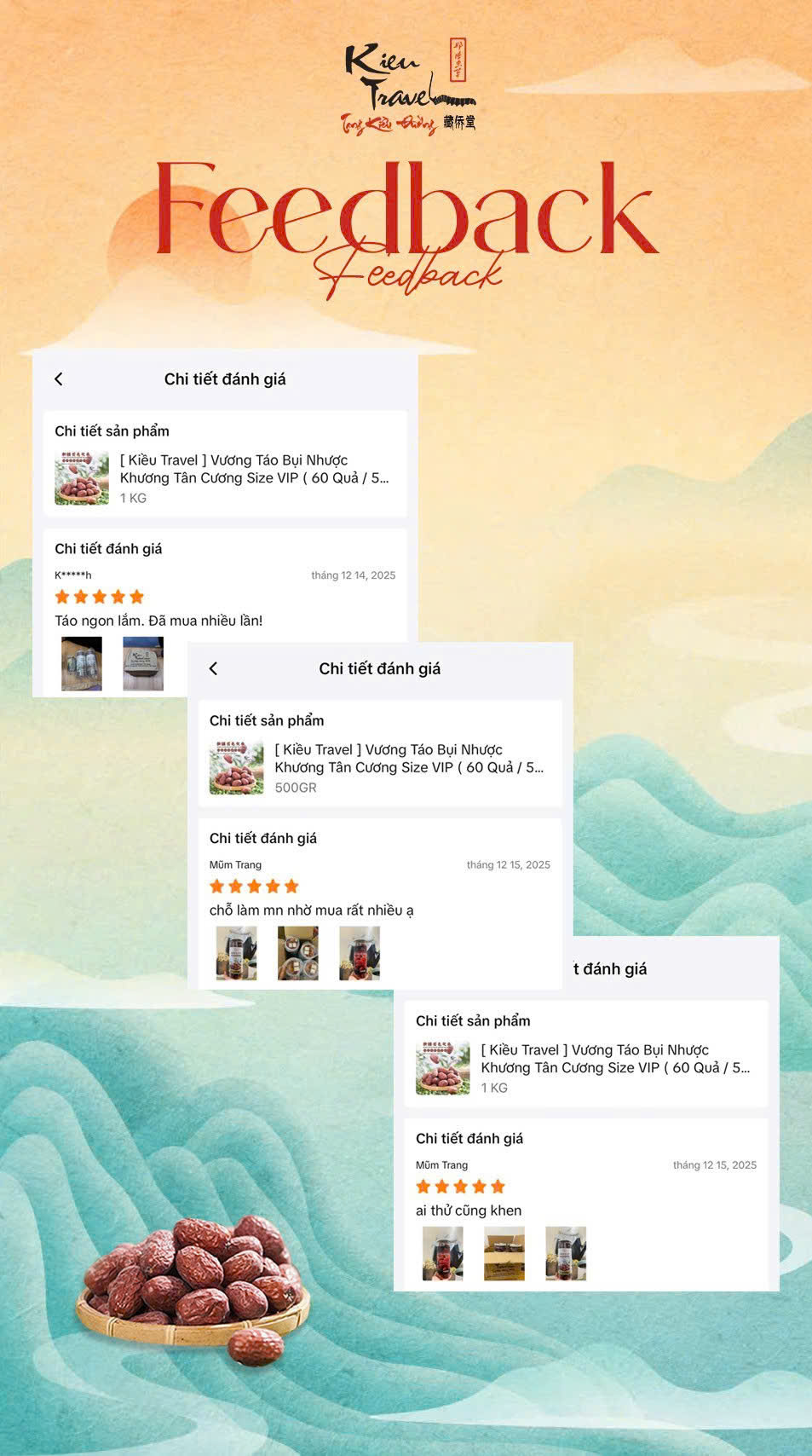View second review photo under 'Táo ngon lắm'
The width and height of the screenshot is (812, 1456).
click(143, 663)
